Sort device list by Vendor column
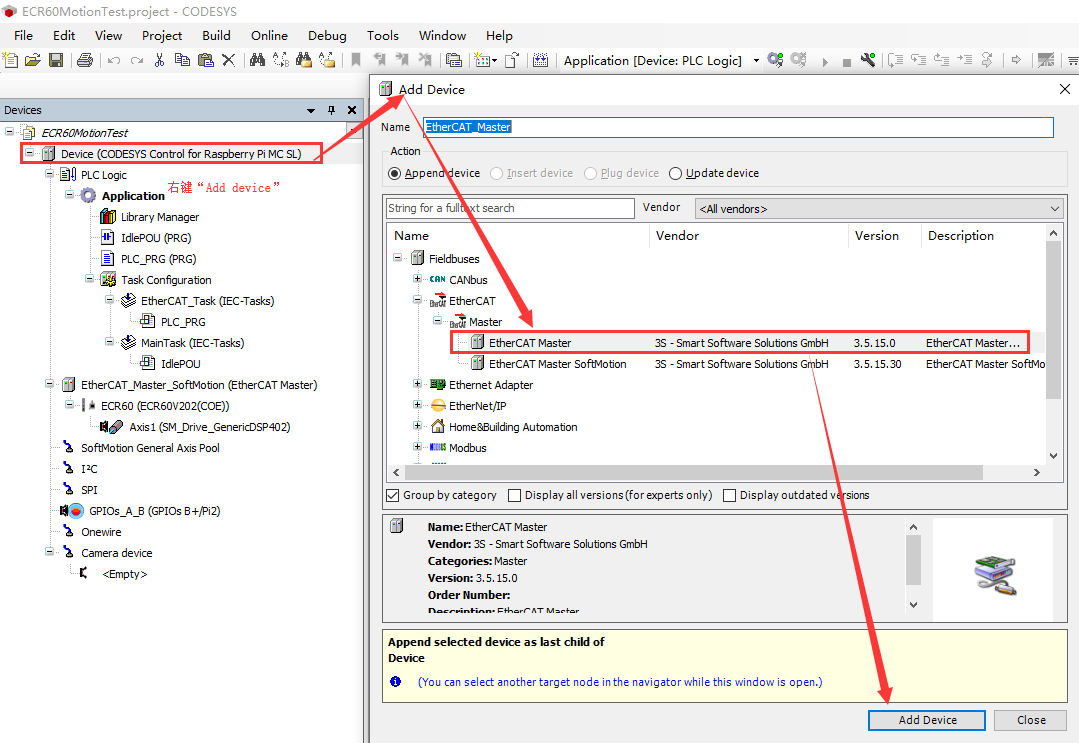The height and width of the screenshot is (743, 1079). [749, 236]
